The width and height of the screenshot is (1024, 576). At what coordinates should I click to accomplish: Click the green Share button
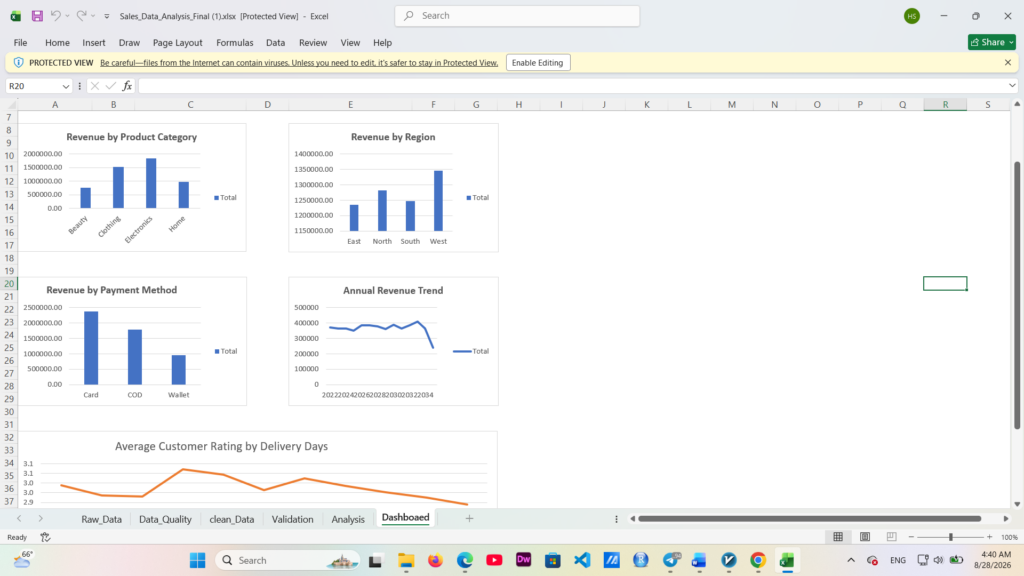(x=991, y=42)
